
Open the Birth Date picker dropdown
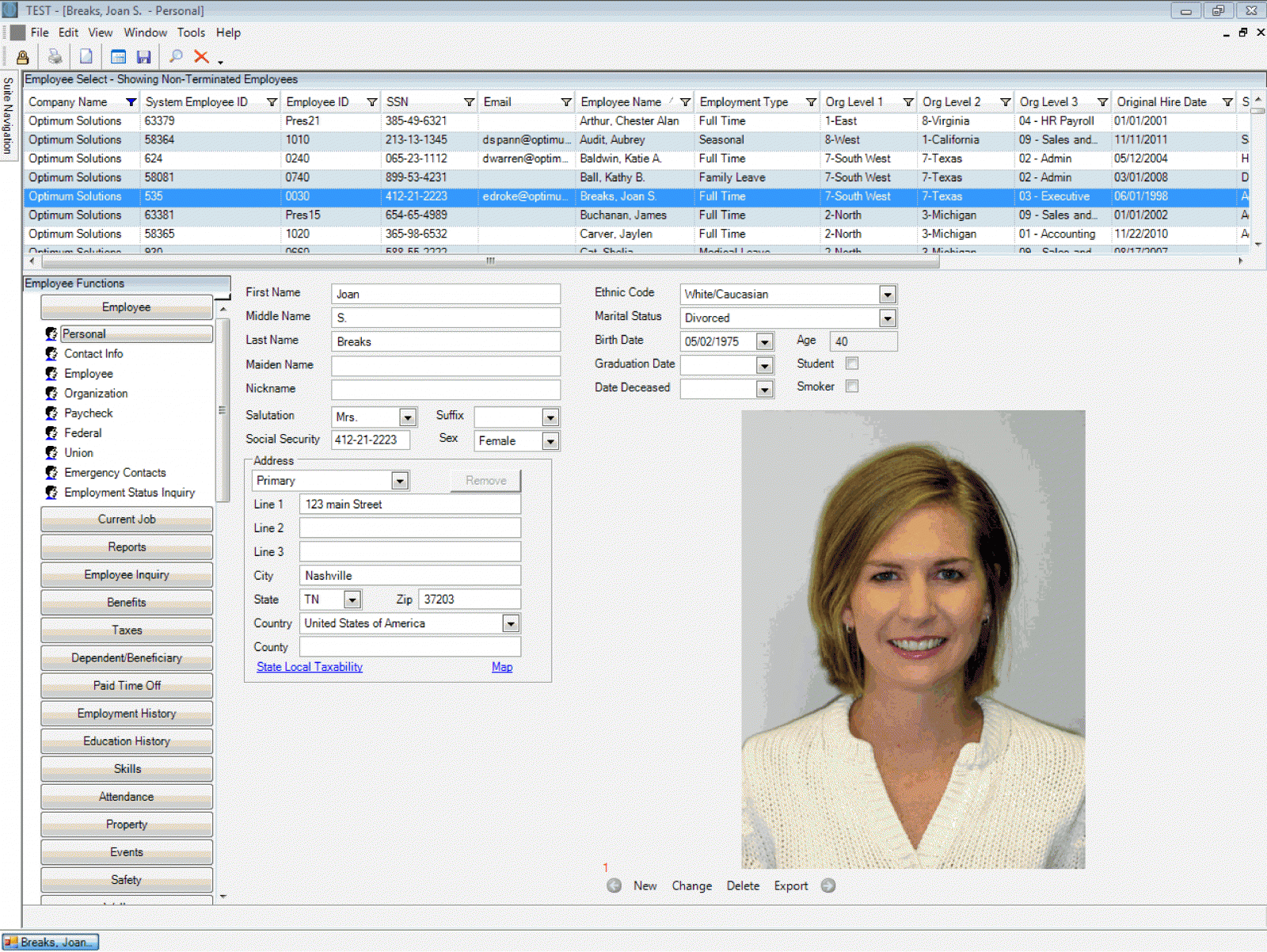(765, 342)
